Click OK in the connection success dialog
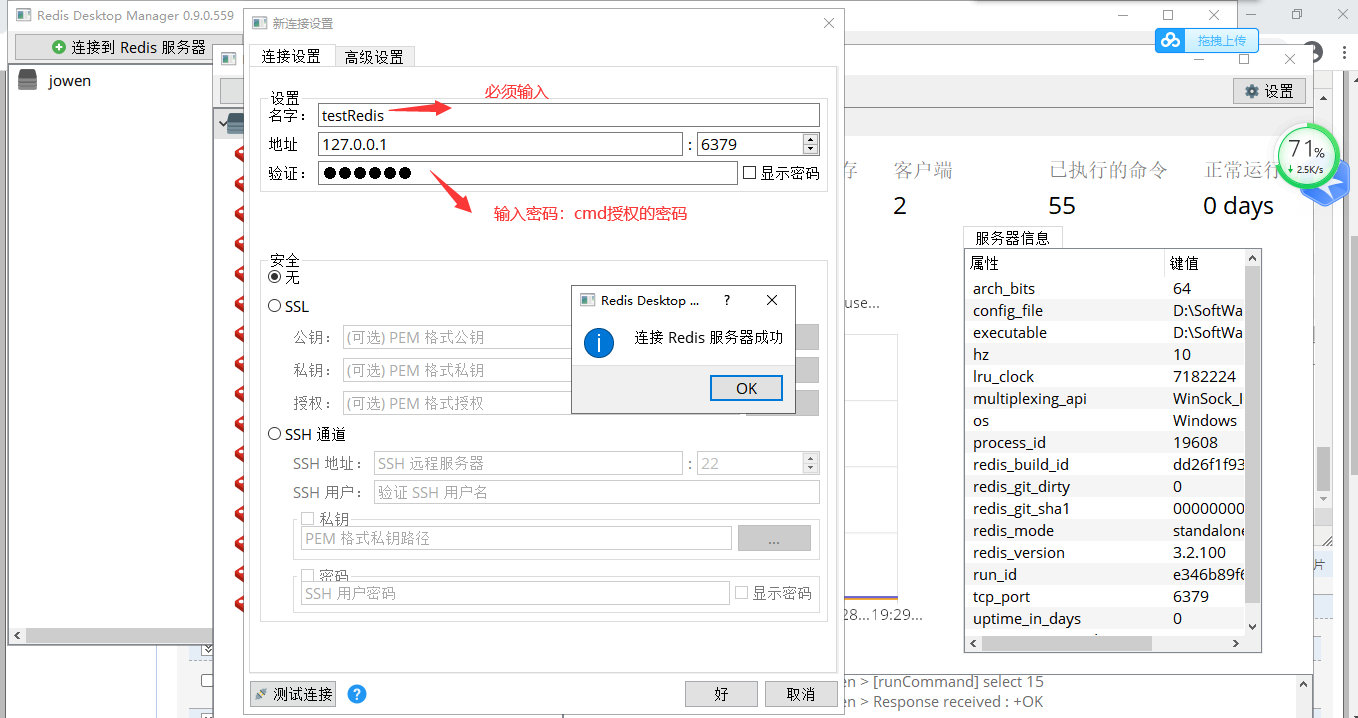 click(x=746, y=388)
